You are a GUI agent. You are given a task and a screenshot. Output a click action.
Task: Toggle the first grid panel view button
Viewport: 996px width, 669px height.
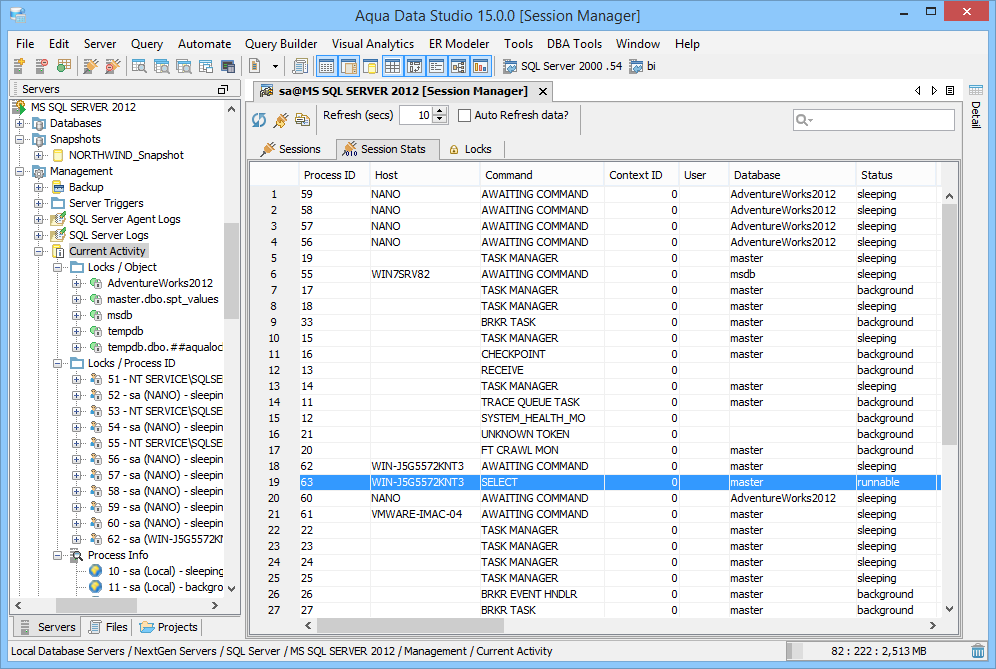tap(326, 66)
